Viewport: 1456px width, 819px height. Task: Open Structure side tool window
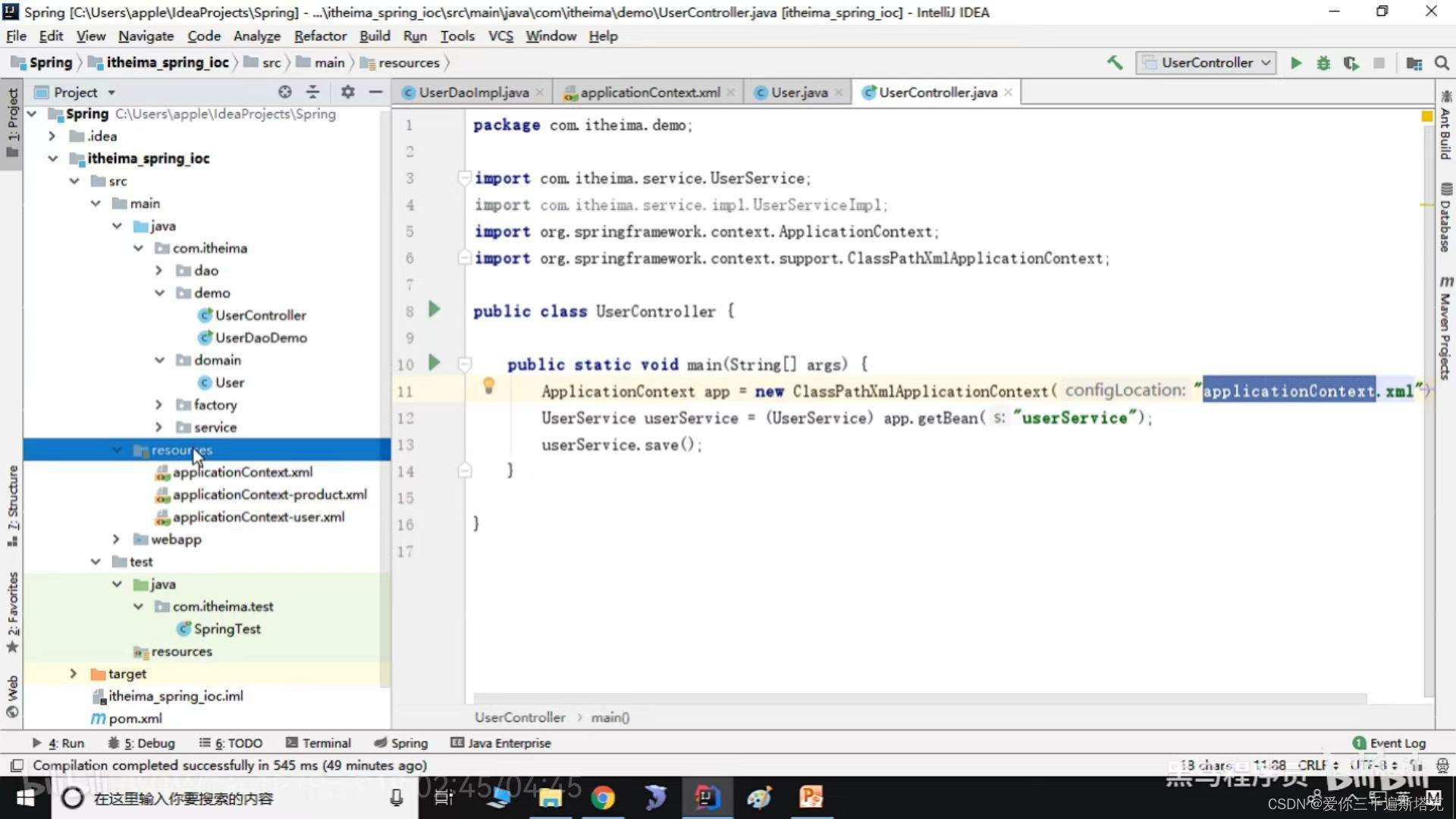point(13,505)
